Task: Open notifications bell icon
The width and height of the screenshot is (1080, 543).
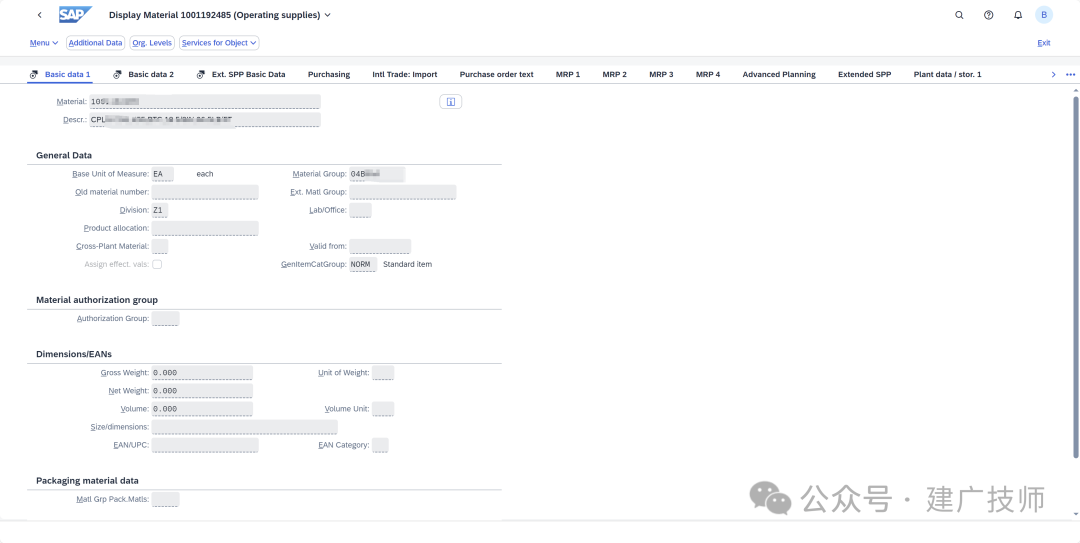Action: click(1018, 15)
